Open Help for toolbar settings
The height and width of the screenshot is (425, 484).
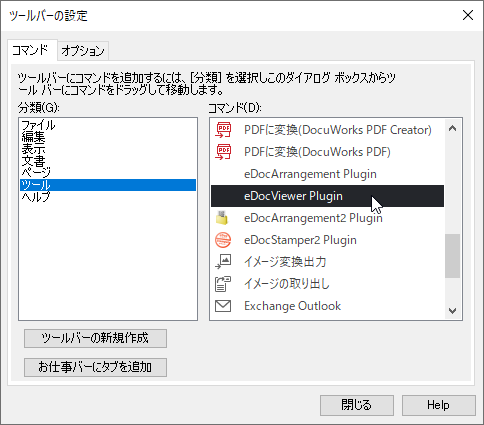click(439, 405)
